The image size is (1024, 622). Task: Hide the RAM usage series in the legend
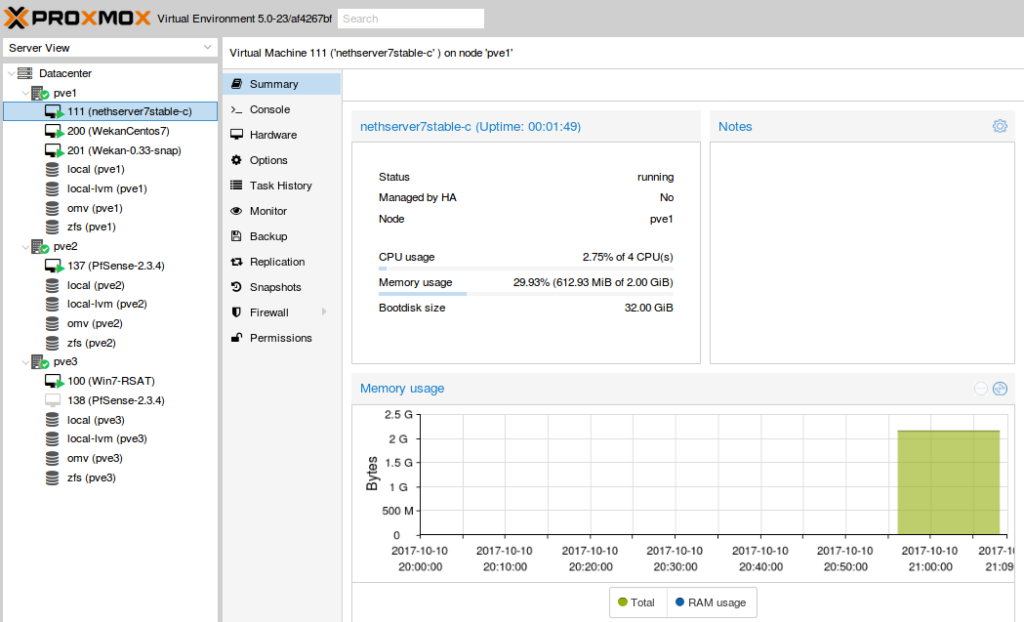712,602
